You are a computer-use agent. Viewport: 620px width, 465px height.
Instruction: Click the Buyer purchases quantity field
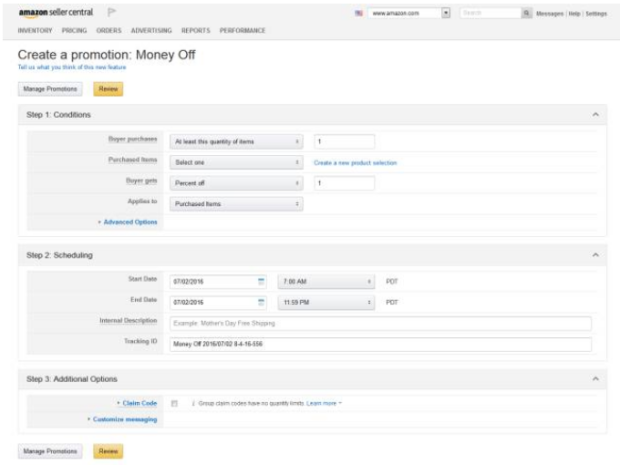click(x=344, y=142)
